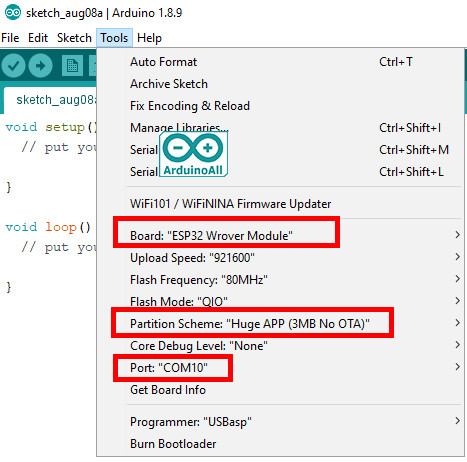Expand Port "COM10" submenu
The image size is (467, 462).
click(x=280, y=368)
